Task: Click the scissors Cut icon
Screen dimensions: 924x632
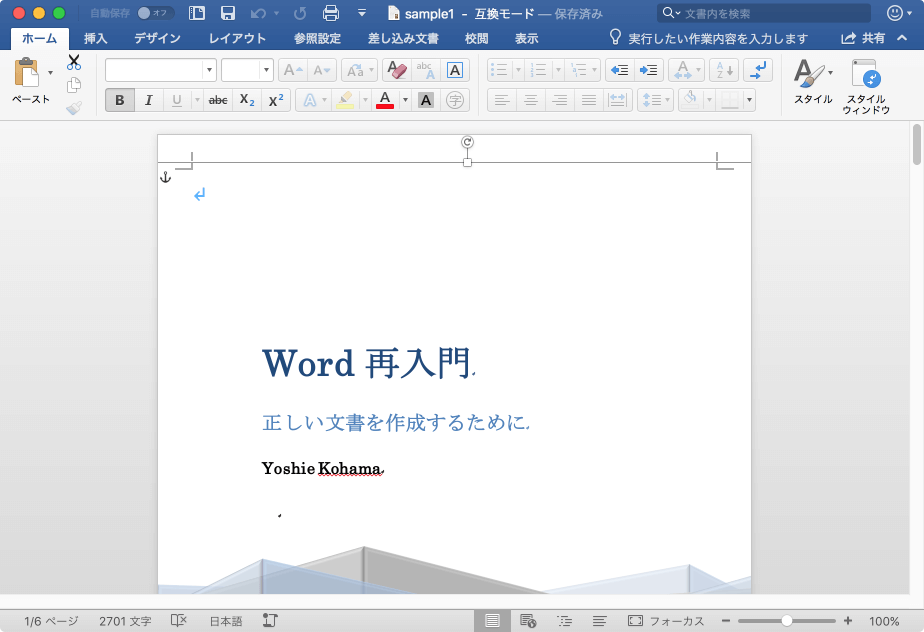Action: click(x=74, y=62)
